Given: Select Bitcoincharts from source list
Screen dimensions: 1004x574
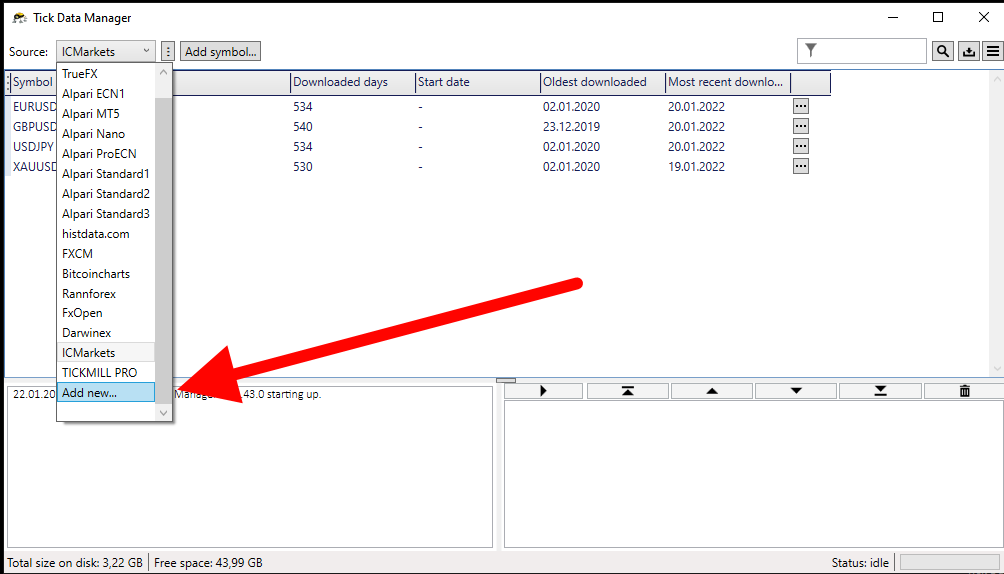Looking at the screenshot, I should point(96,273).
